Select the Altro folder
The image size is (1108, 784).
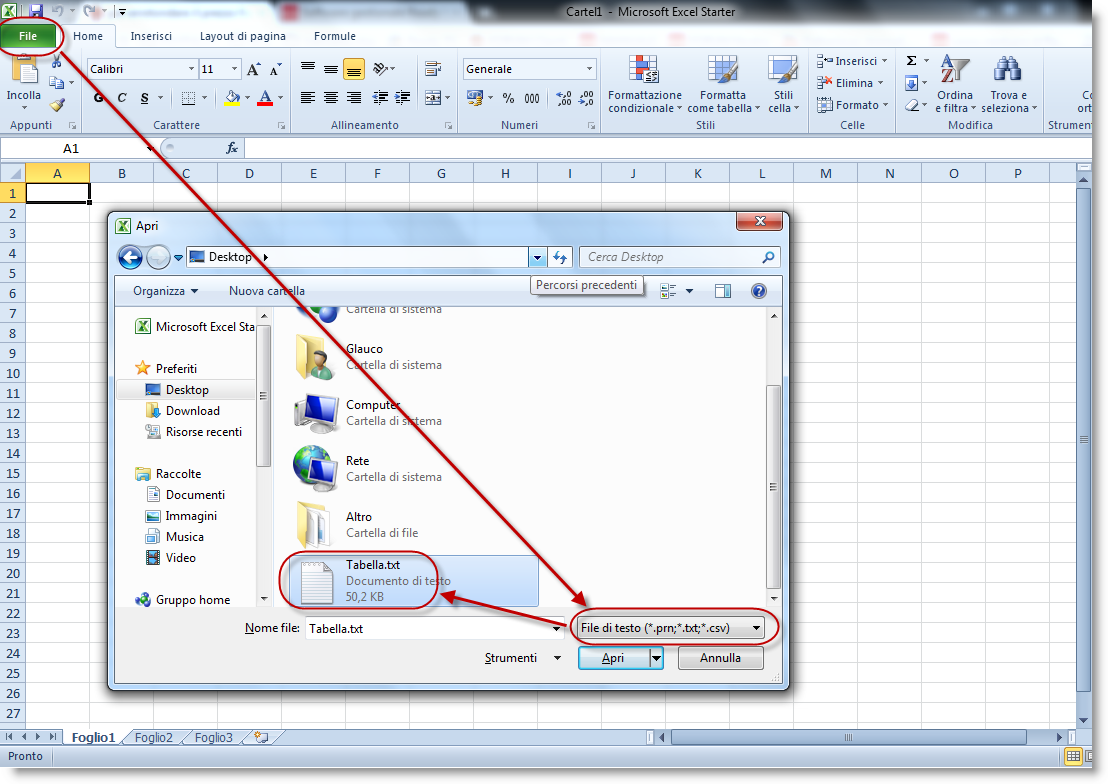click(358, 525)
